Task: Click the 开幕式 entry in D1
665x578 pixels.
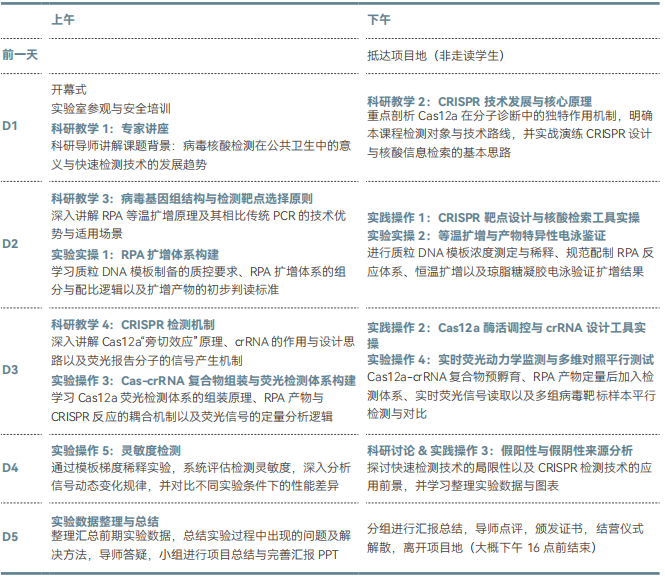Action: pos(69,88)
